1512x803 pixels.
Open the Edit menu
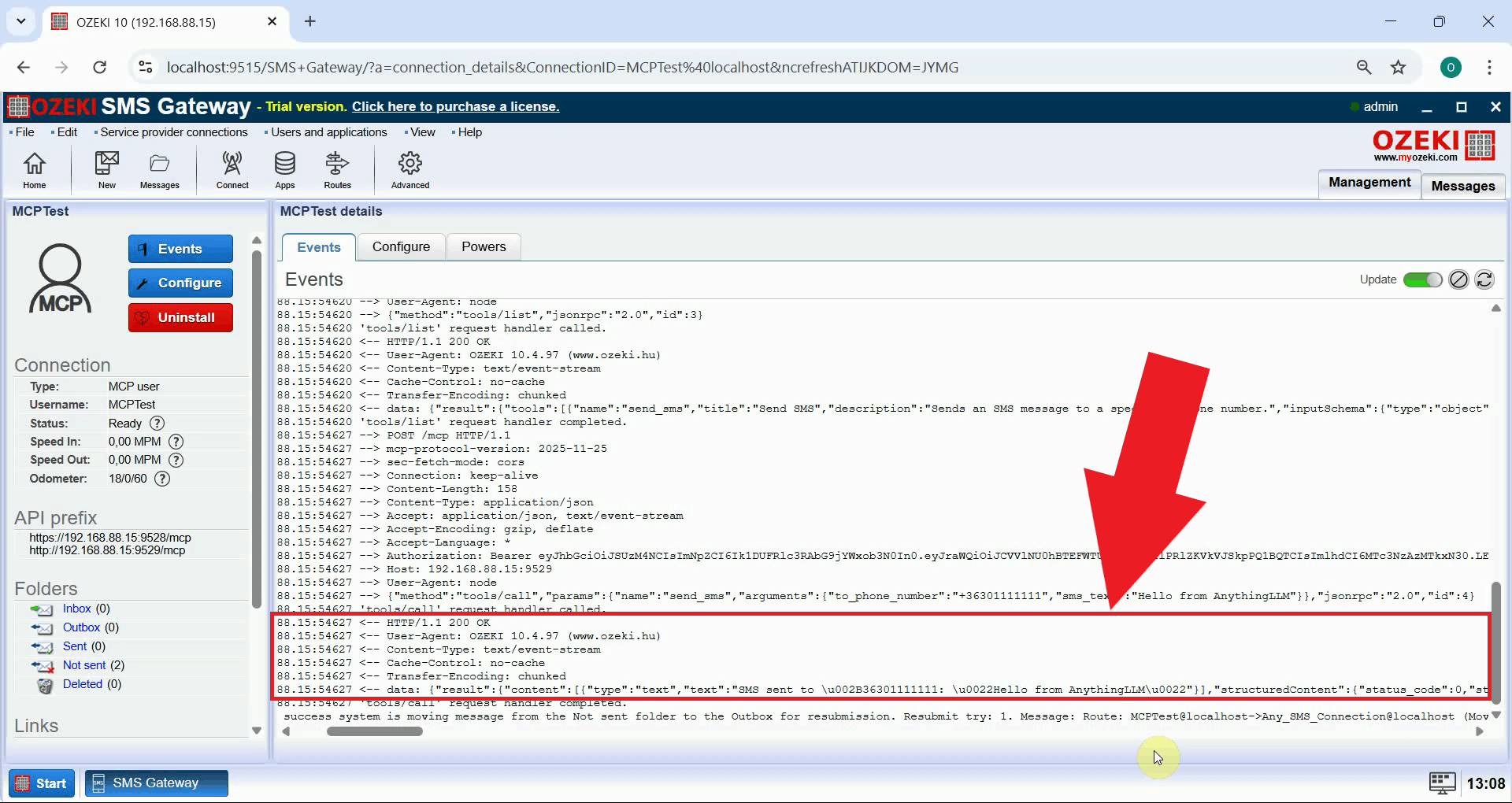coord(67,132)
